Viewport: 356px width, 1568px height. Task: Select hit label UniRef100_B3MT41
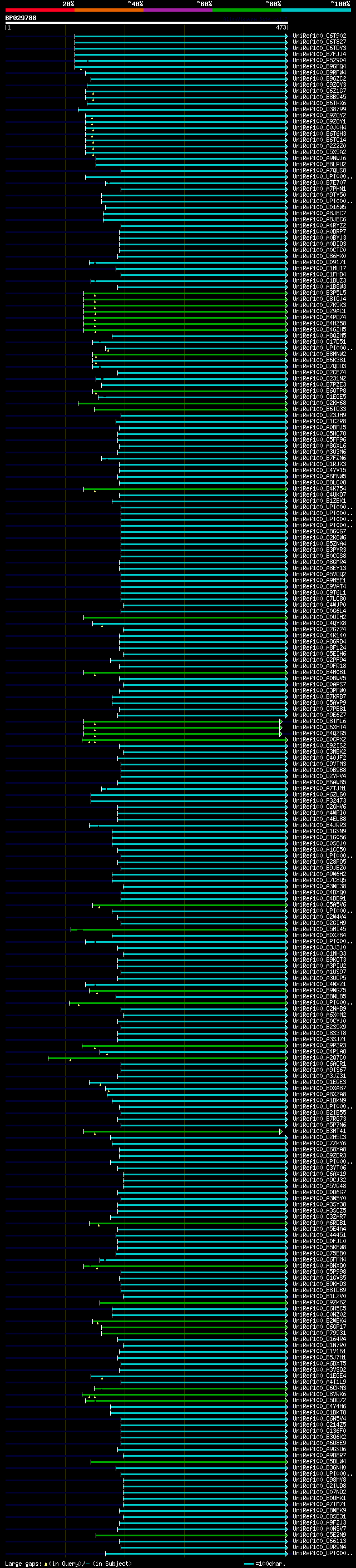point(319,1131)
